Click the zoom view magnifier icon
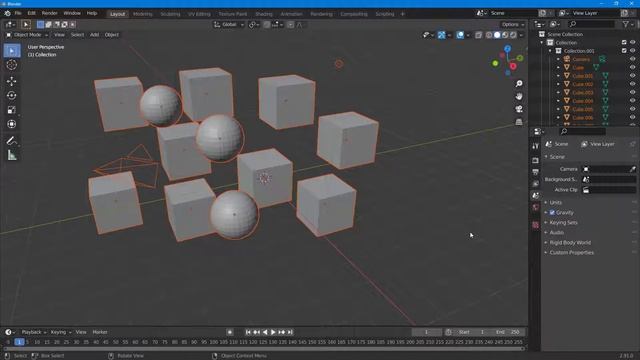The image size is (640, 360). click(519, 84)
